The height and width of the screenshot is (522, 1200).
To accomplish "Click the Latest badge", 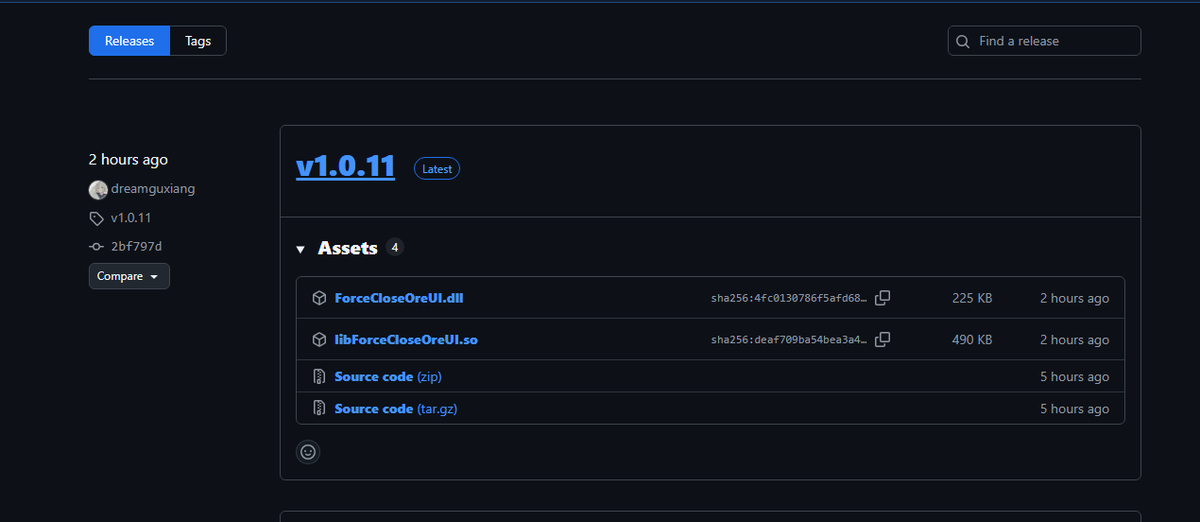I will coord(437,169).
